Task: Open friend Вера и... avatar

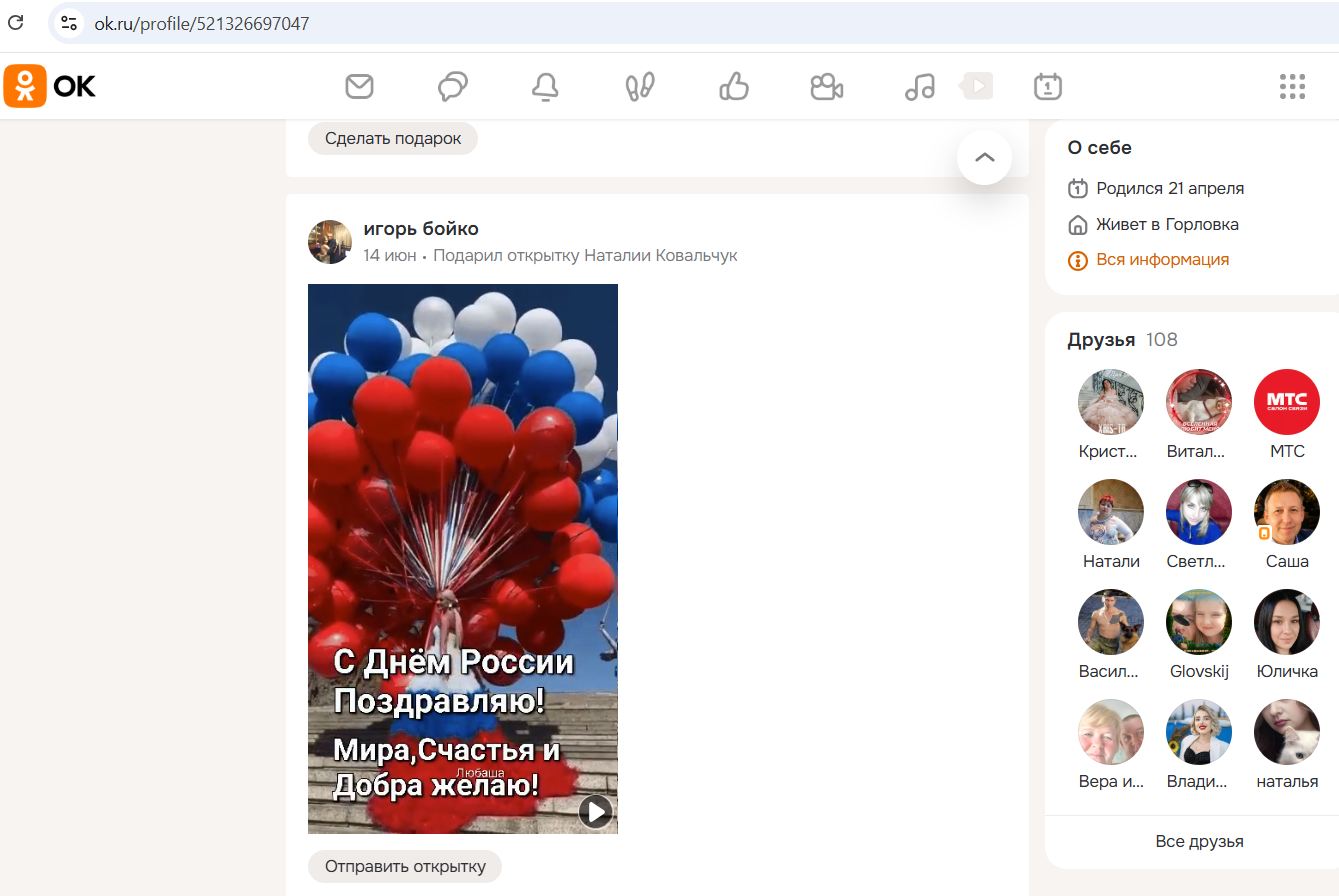Action: [1111, 732]
